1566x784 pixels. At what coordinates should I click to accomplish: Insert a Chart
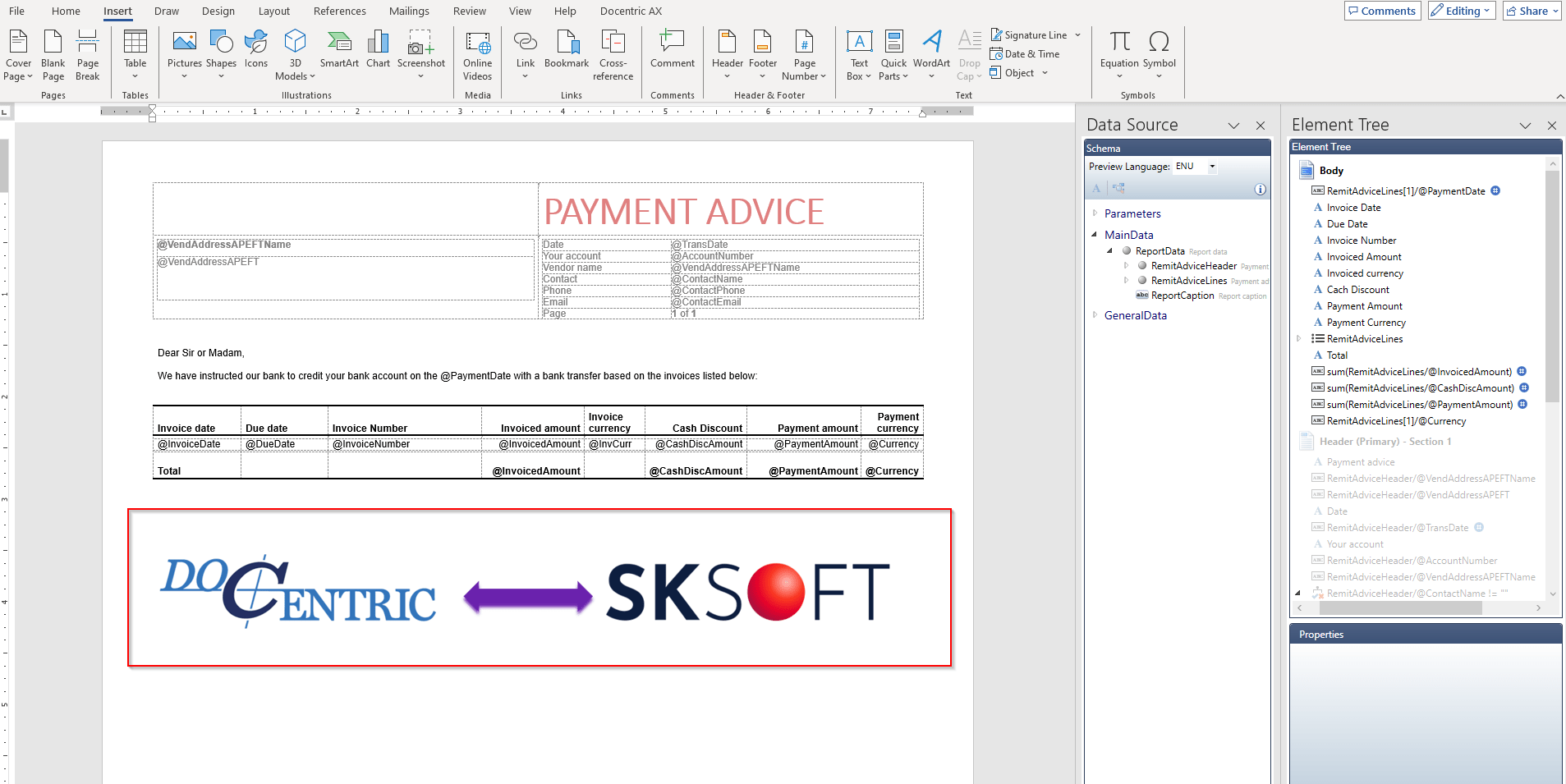378,49
